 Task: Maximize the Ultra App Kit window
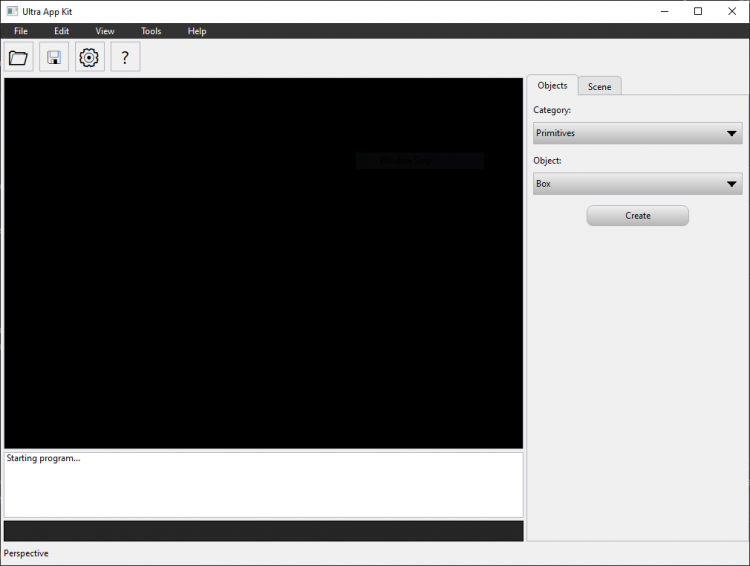coord(698,11)
